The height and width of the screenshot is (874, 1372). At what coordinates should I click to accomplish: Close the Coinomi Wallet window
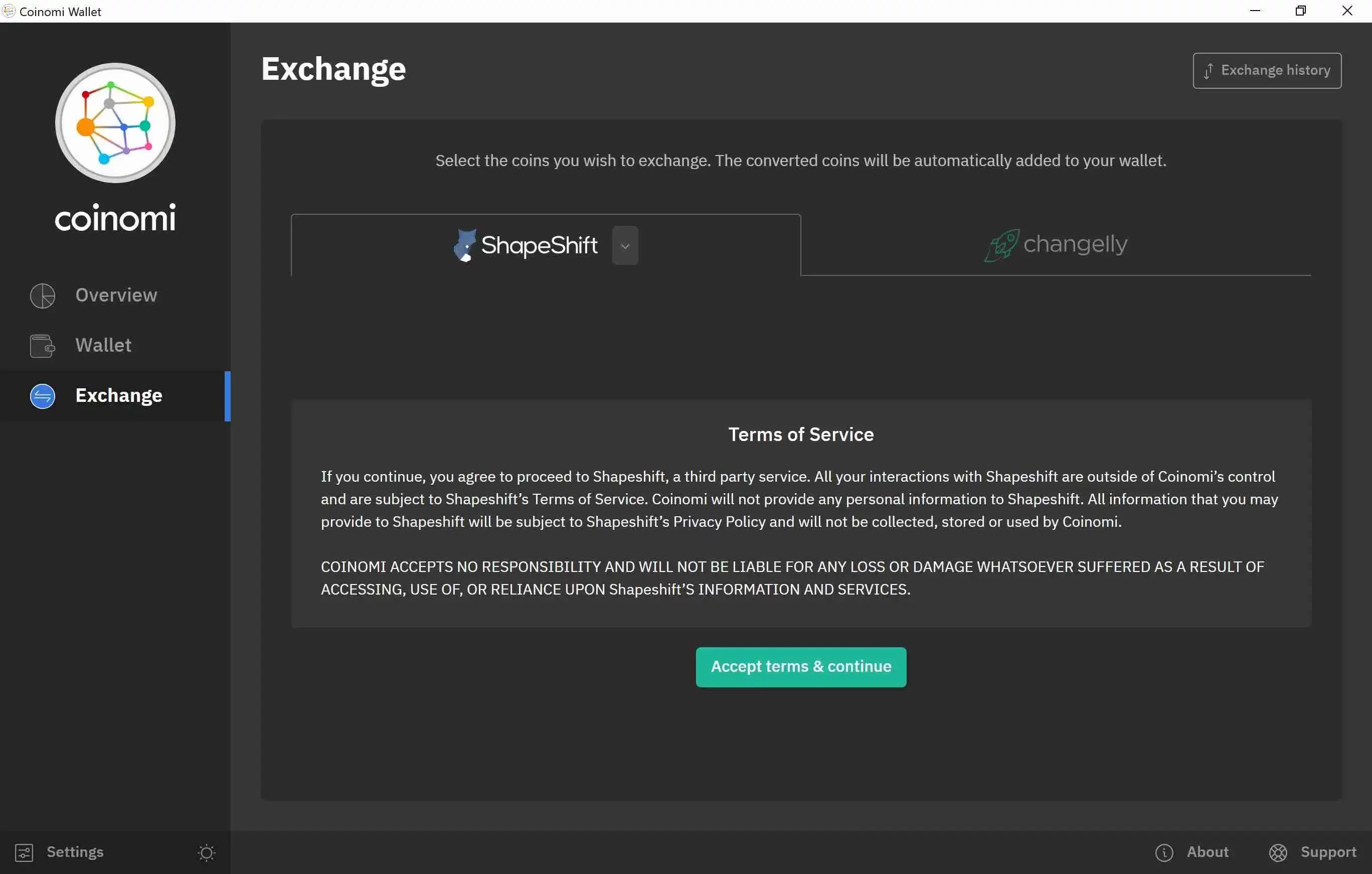click(x=1347, y=11)
